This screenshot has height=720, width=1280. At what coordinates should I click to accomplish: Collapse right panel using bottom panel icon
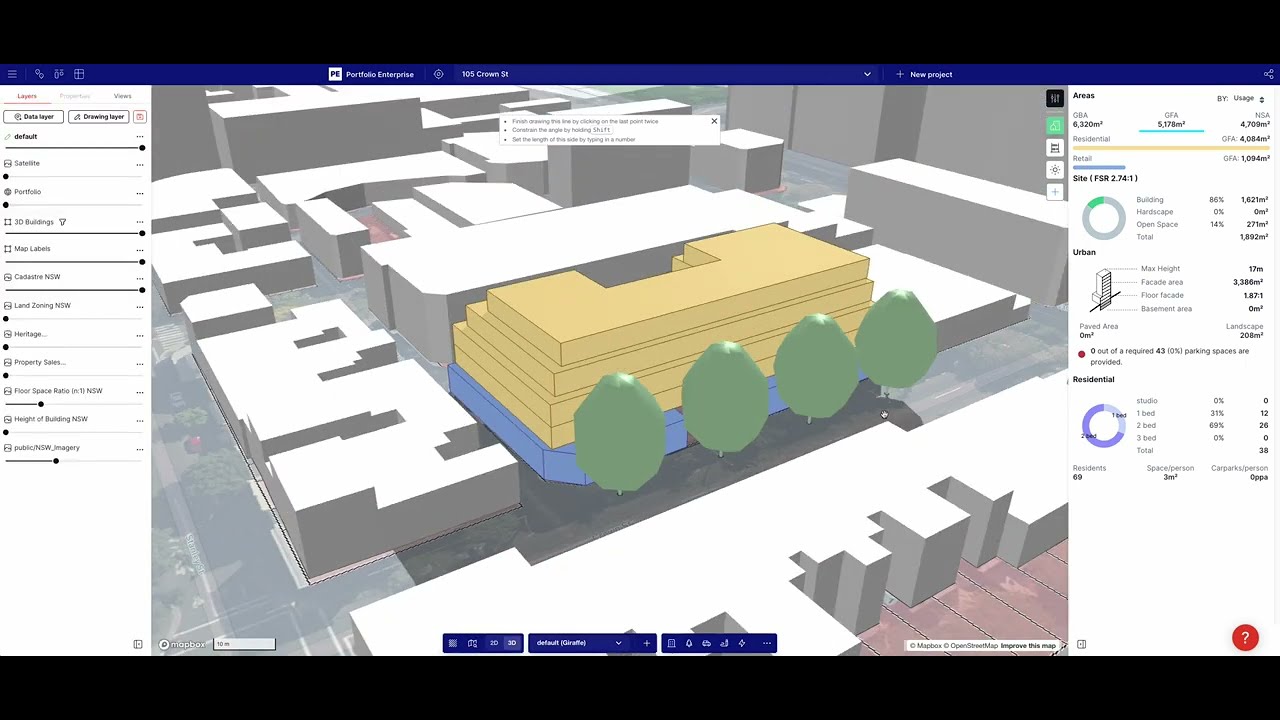[x=1081, y=644]
